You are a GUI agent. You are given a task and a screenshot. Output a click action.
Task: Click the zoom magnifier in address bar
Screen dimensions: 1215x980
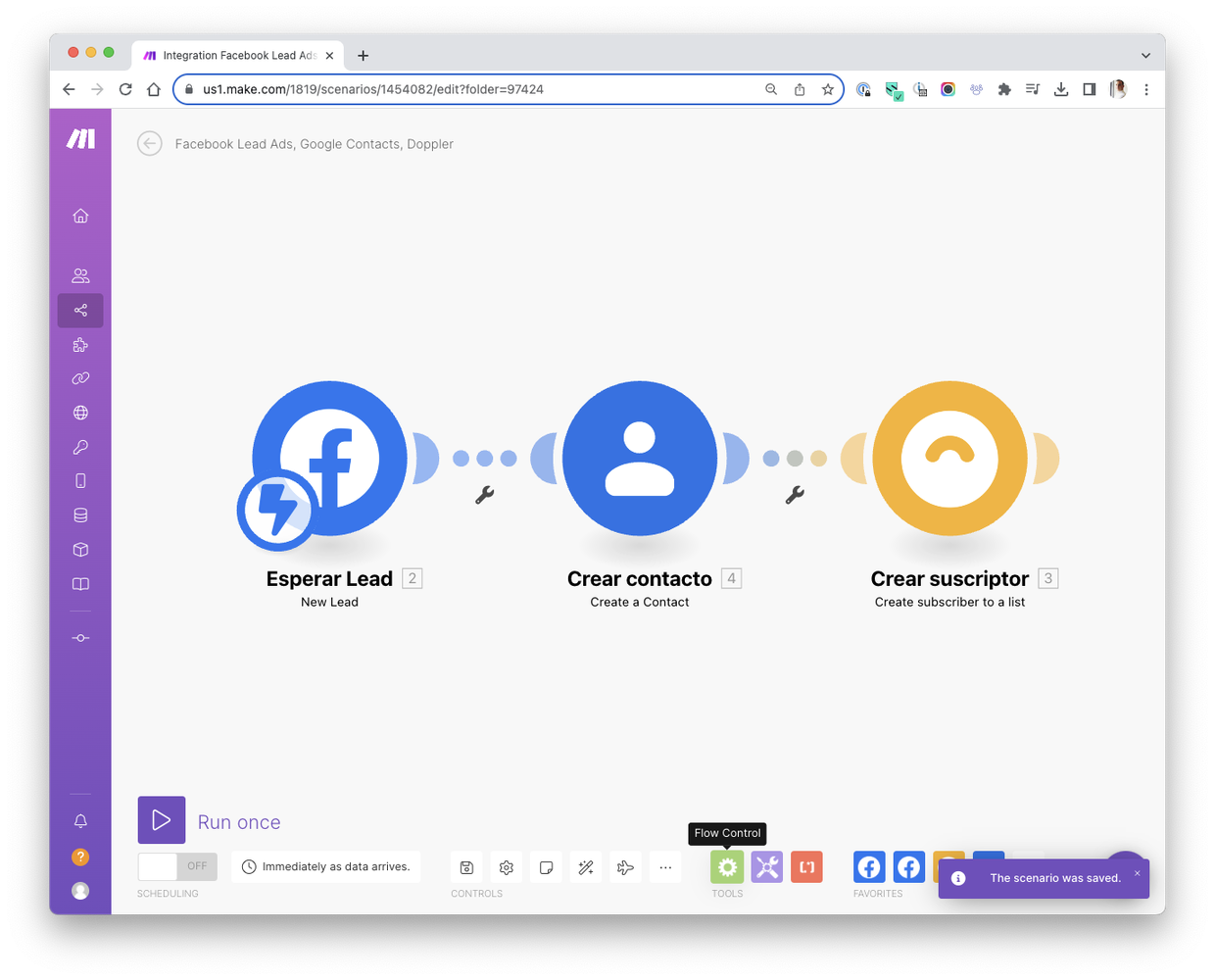point(771,89)
